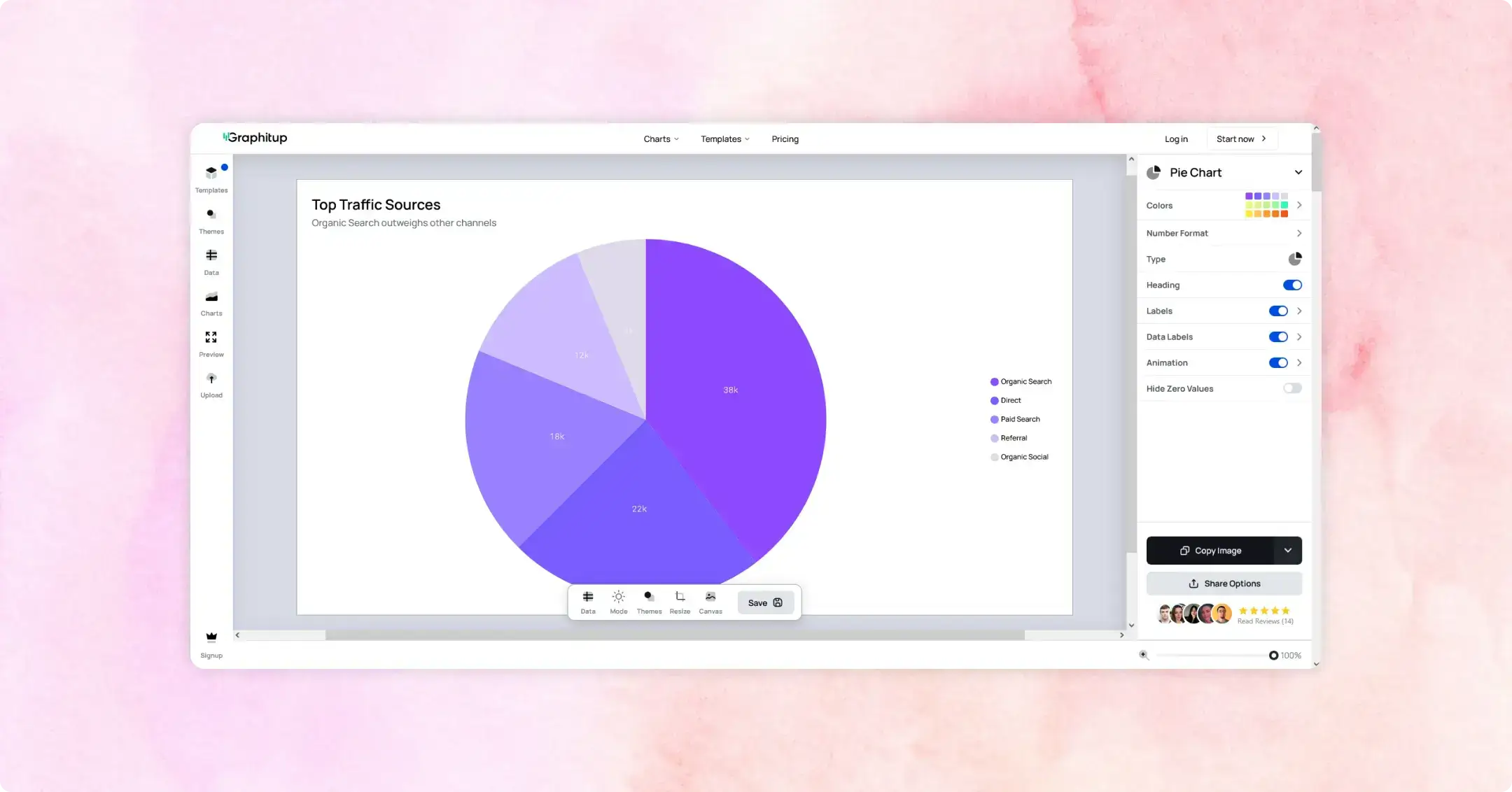Click the Themes icon in left sidebar
Viewport: 1512px width, 792px height.
pyautogui.click(x=211, y=214)
